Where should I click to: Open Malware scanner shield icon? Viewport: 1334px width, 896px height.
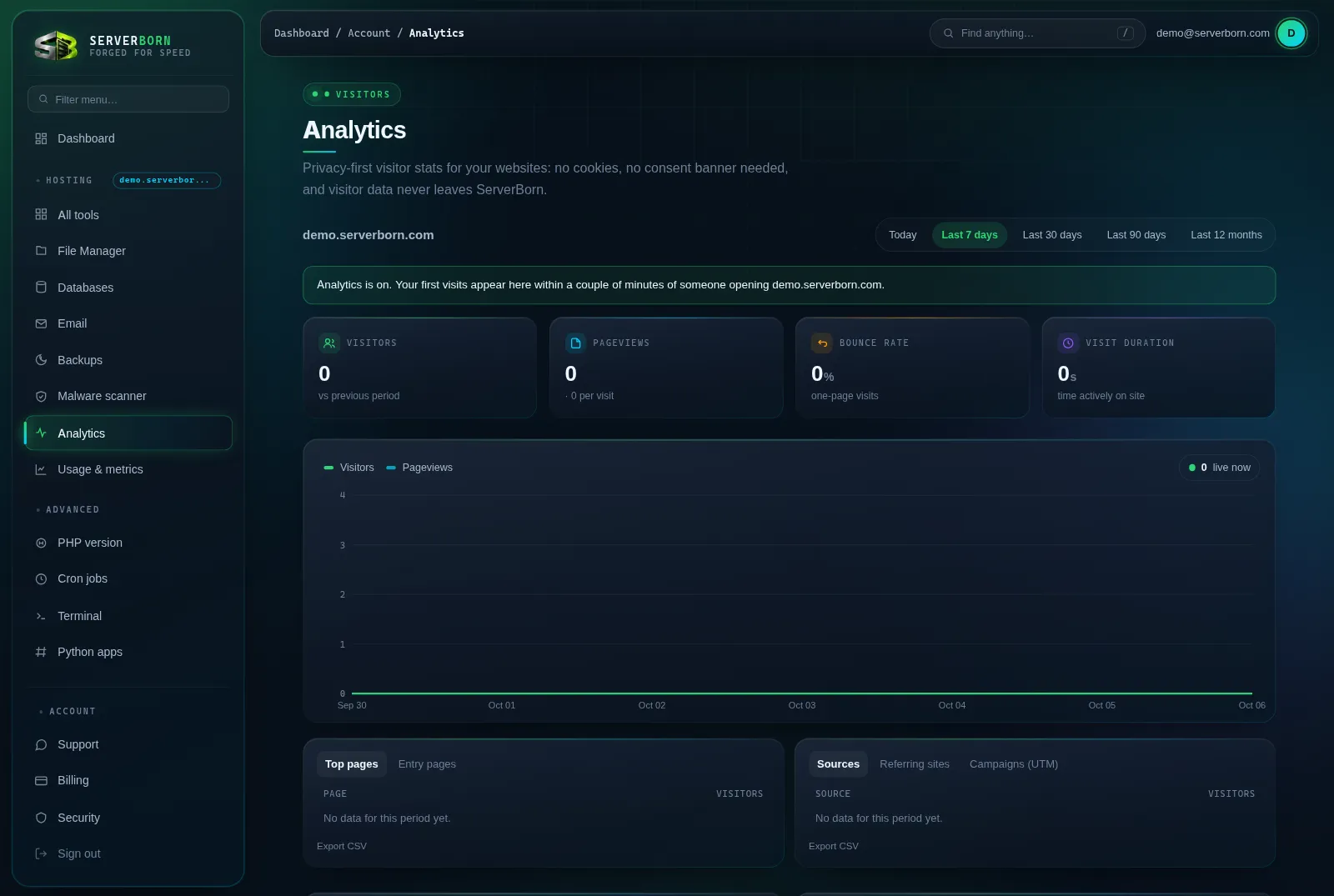click(41, 396)
